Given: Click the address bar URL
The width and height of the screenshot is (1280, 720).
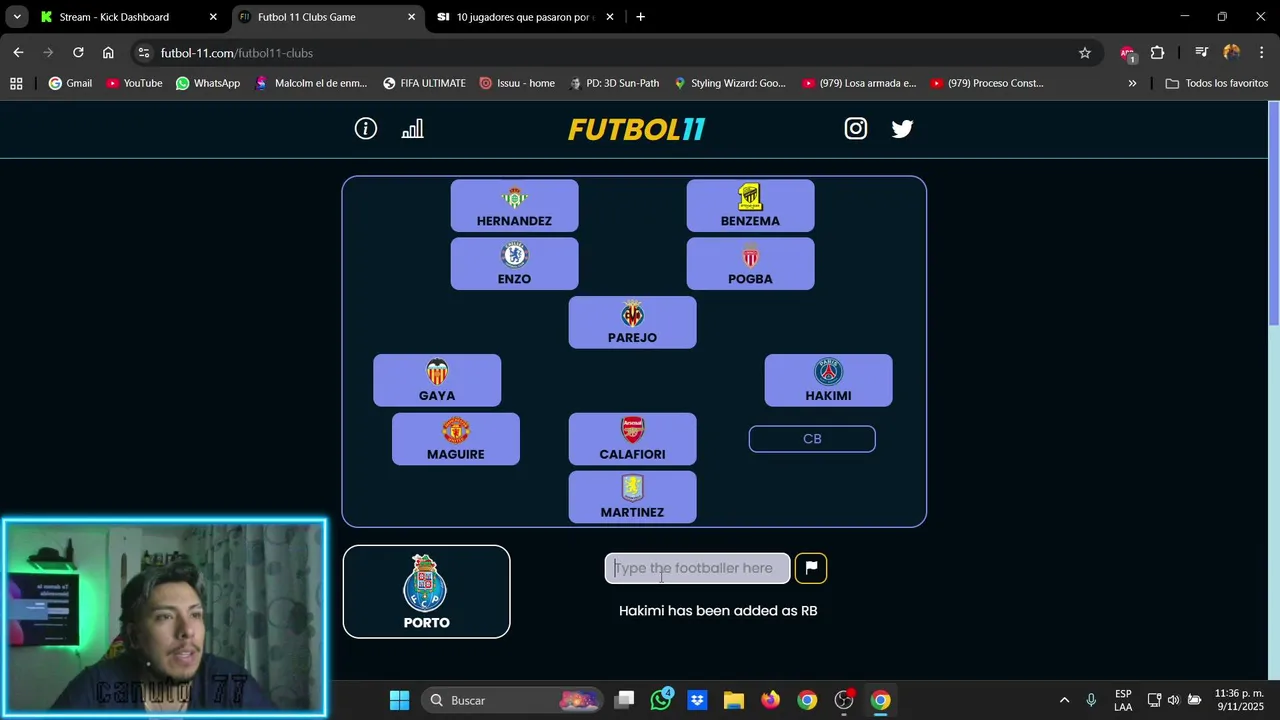Looking at the screenshot, I should click(x=237, y=53).
